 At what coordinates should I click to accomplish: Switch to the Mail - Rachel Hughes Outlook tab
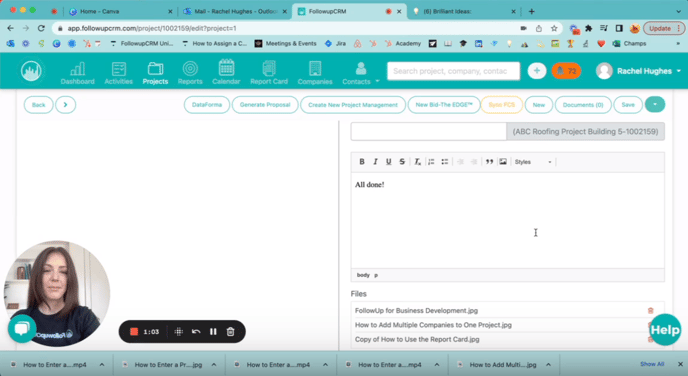pyautogui.click(x=235, y=11)
